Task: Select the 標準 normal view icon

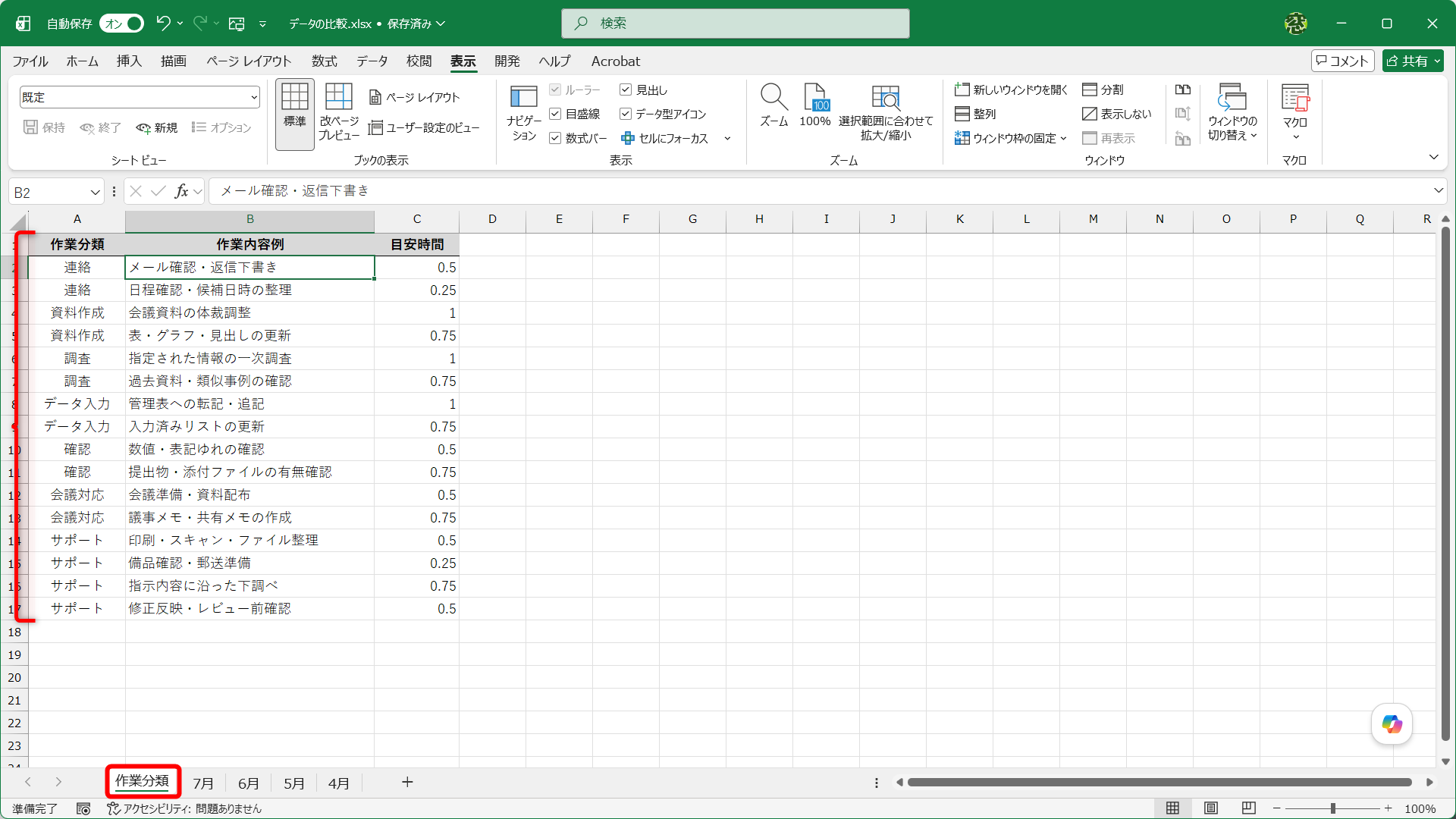Action: tap(295, 114)
